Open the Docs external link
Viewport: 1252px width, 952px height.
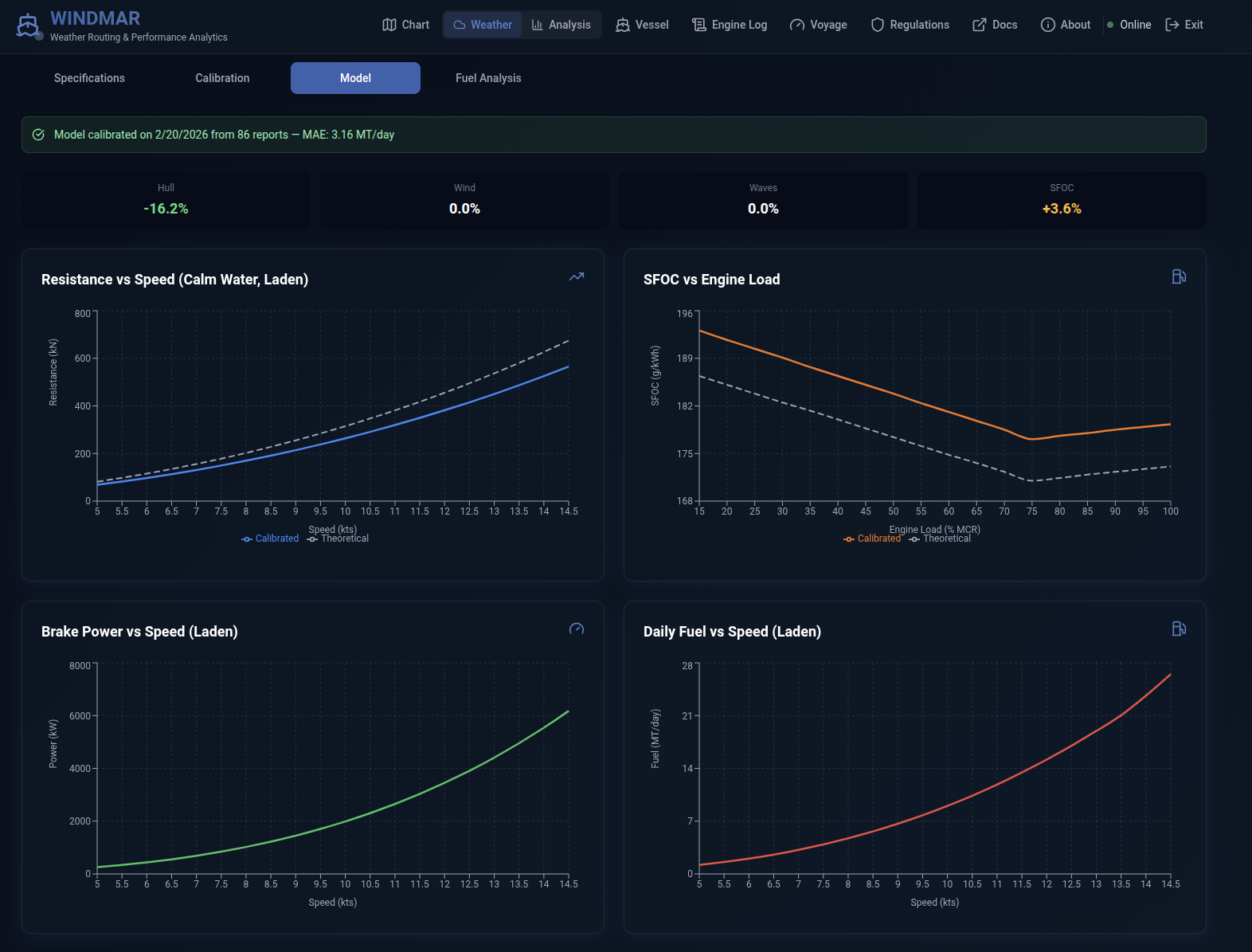point(995,25)
